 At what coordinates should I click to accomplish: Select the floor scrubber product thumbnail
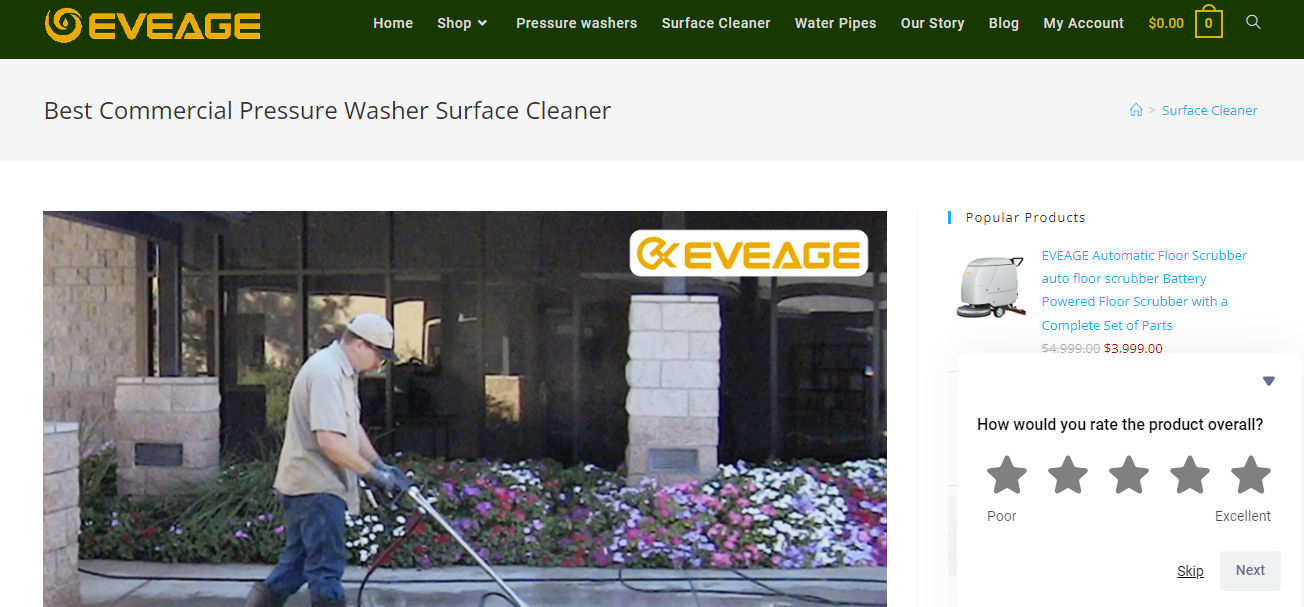click(x=991, y=287)
